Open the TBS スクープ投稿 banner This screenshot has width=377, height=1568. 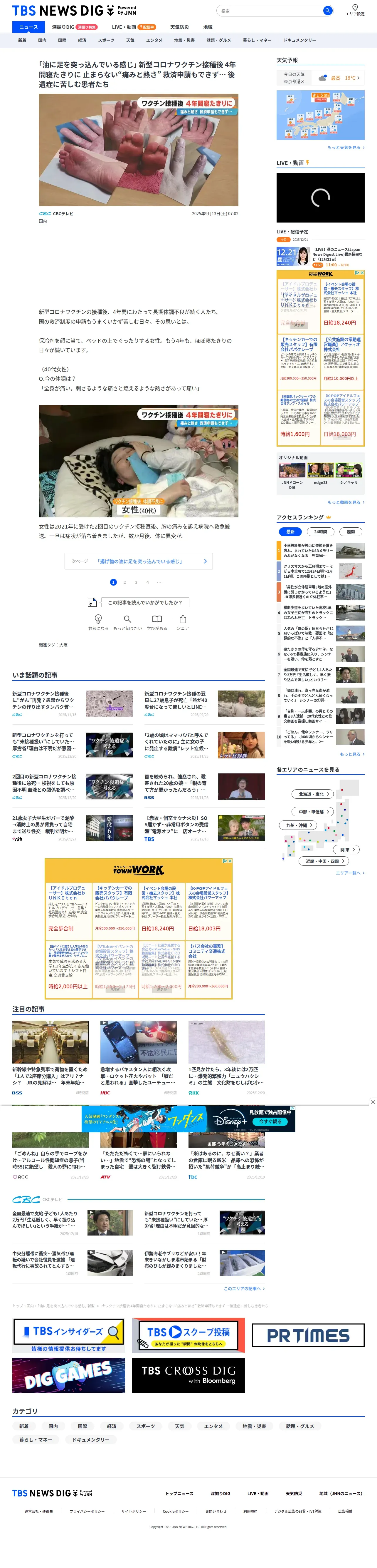tap(188, 1335)
